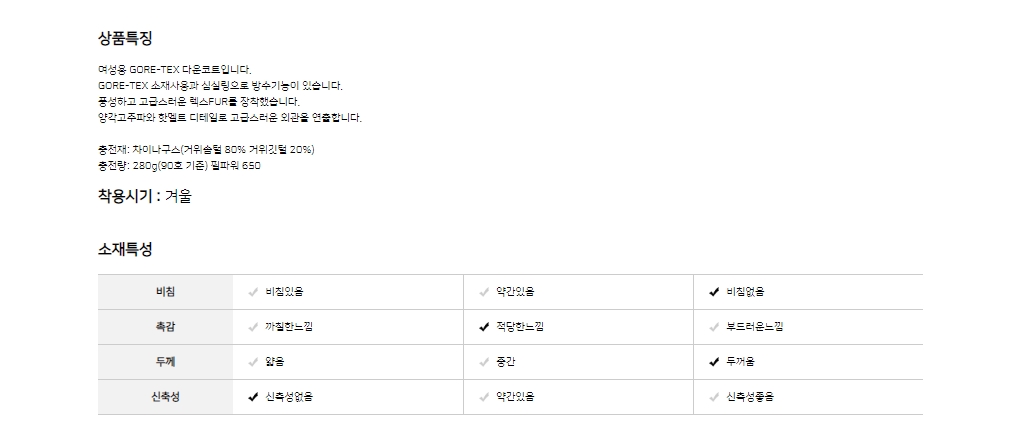Select the 두께 row header cell
Viewport: 1018px width, 444px height.
165,362
